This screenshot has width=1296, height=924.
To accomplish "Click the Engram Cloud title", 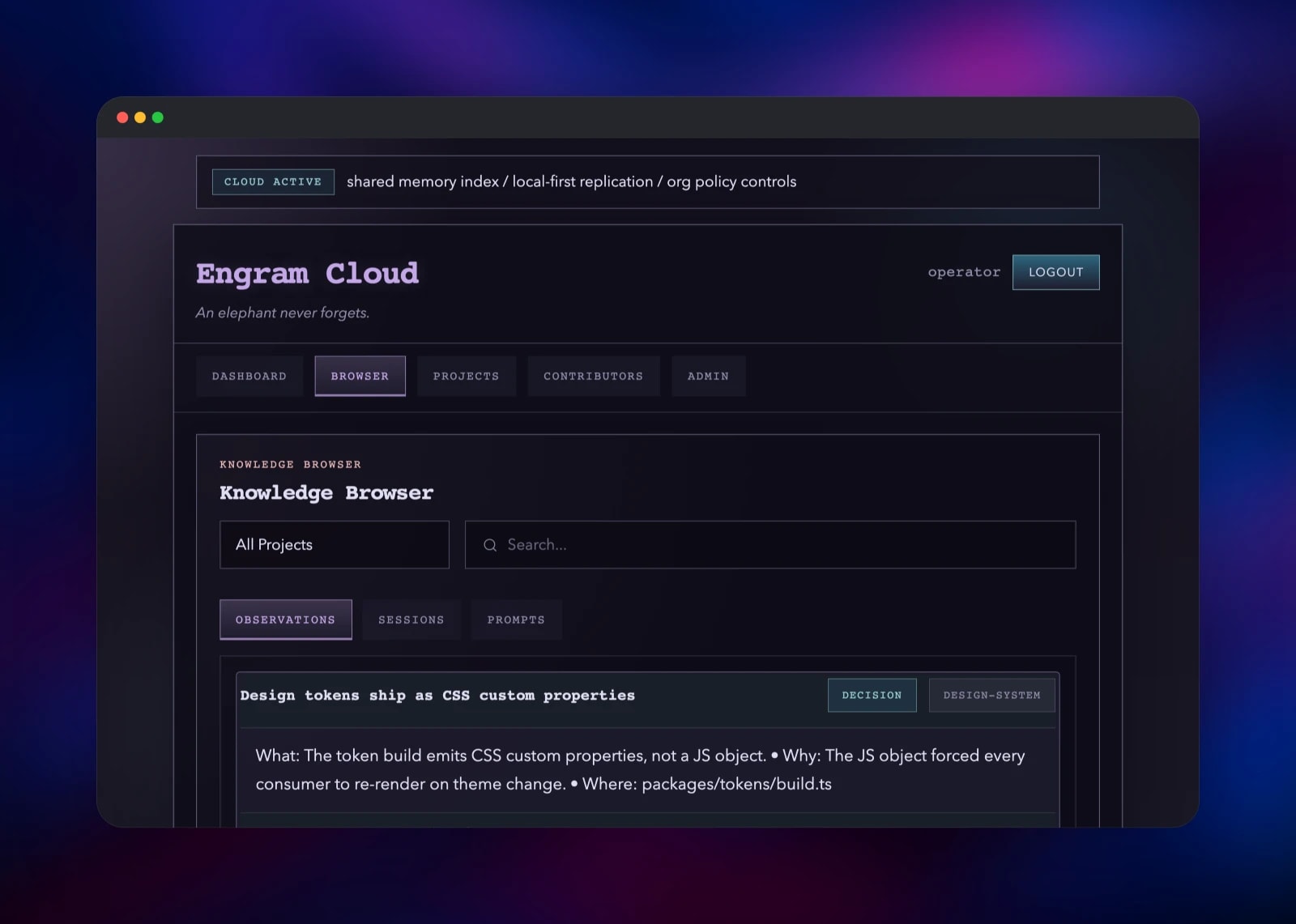I will [308, 274].
